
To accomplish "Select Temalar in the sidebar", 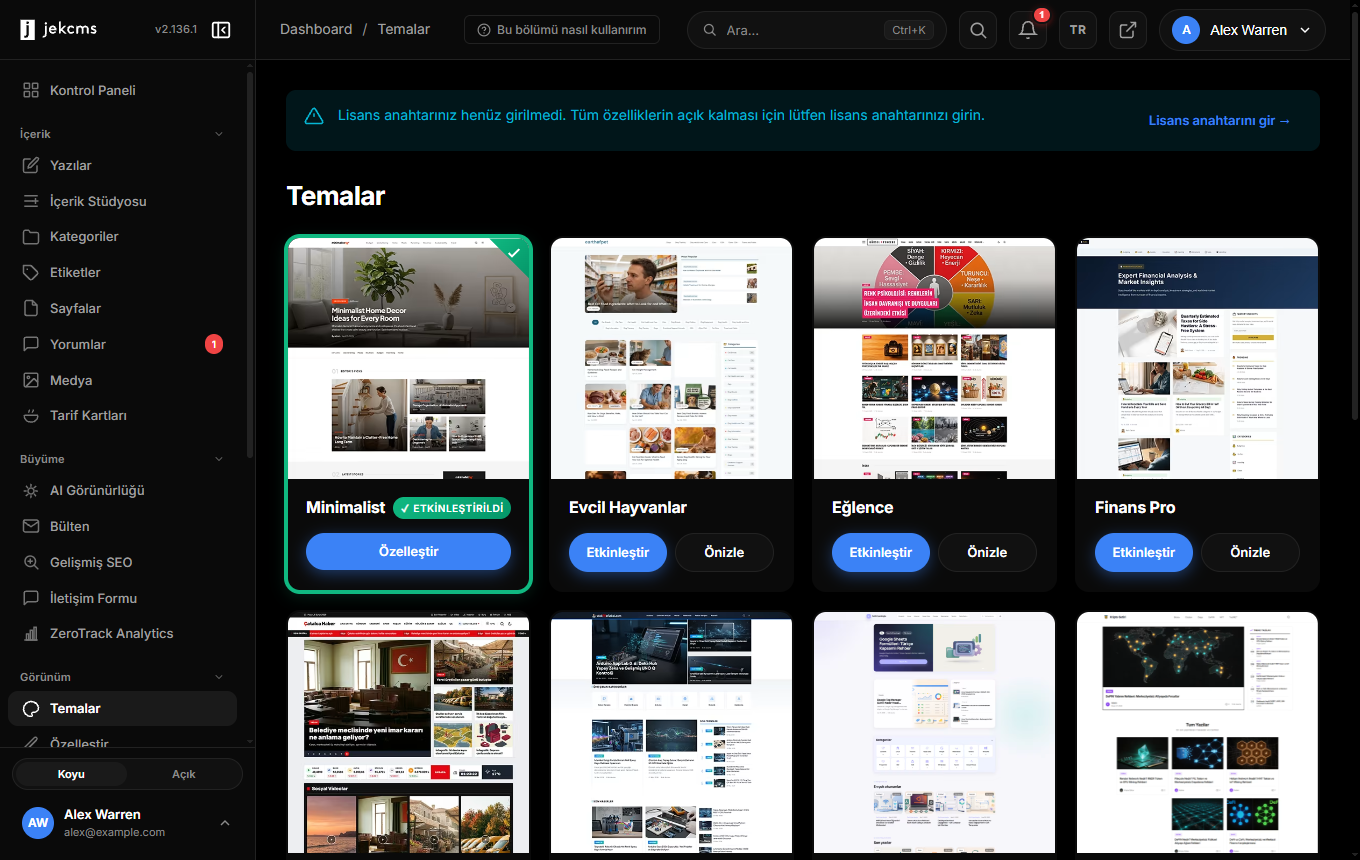I will (x=122, y=708).
